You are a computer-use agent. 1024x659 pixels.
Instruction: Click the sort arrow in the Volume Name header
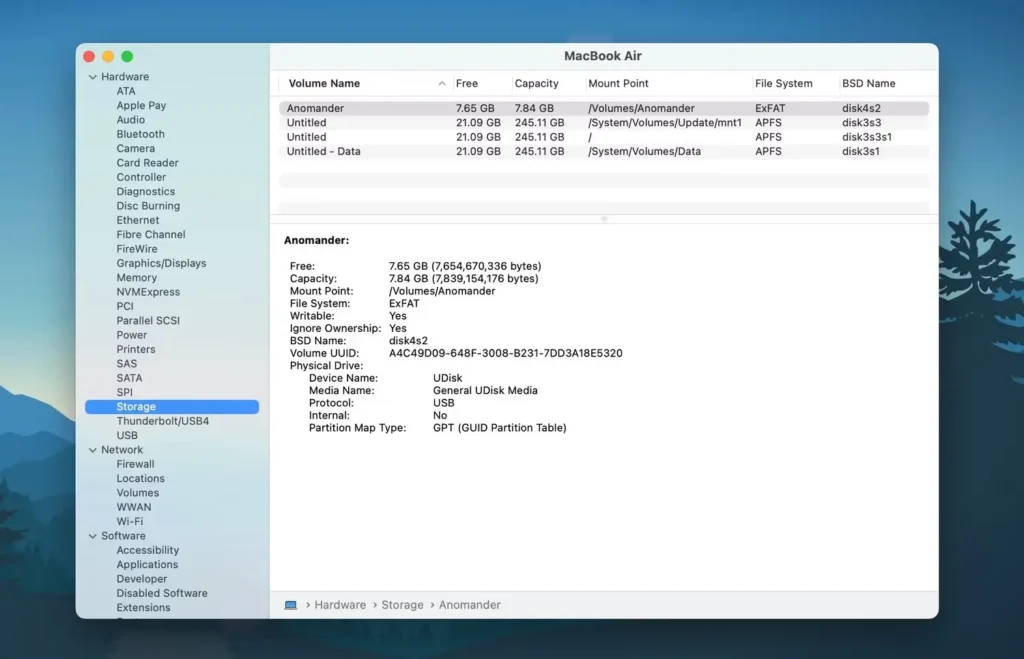[x=442, y=84]
